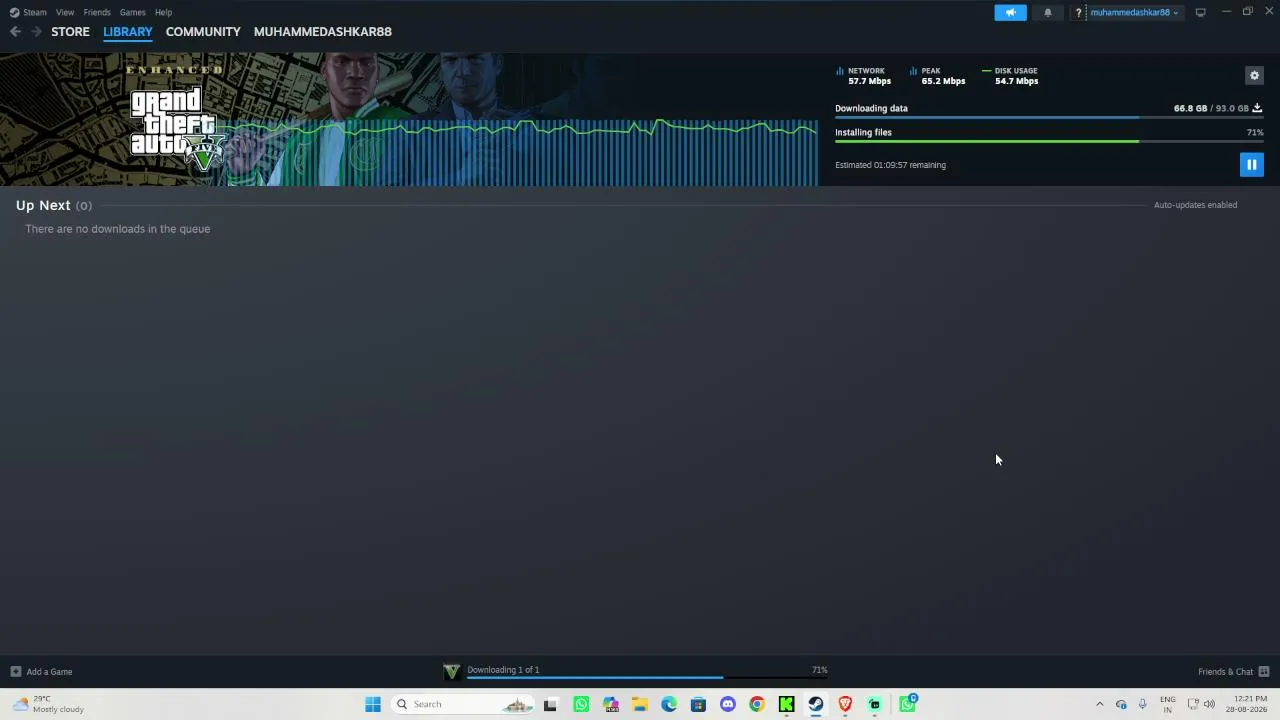Open the Games menu
1280x720 pixels.
[132, 12]
